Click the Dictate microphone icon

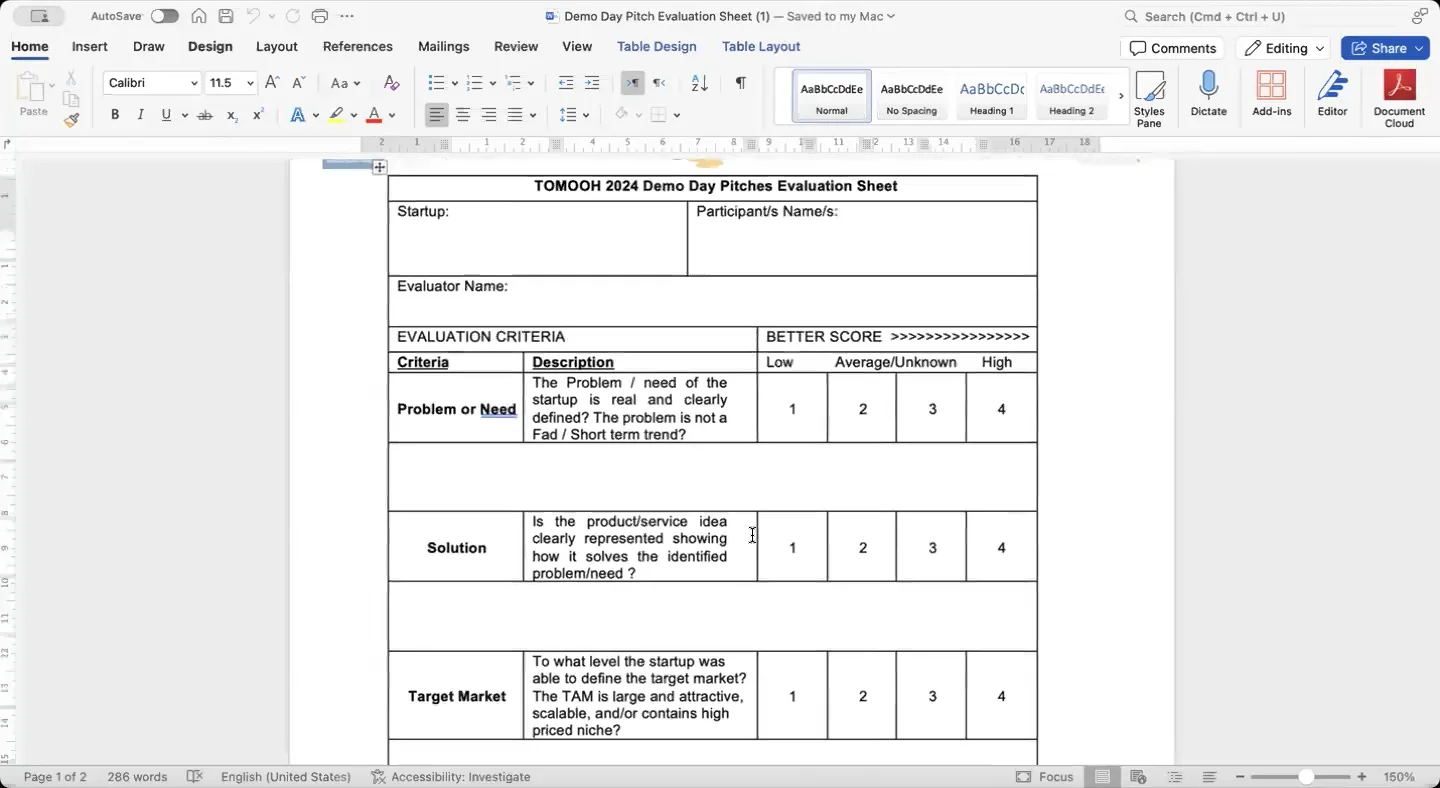[x=1208, y=88]
